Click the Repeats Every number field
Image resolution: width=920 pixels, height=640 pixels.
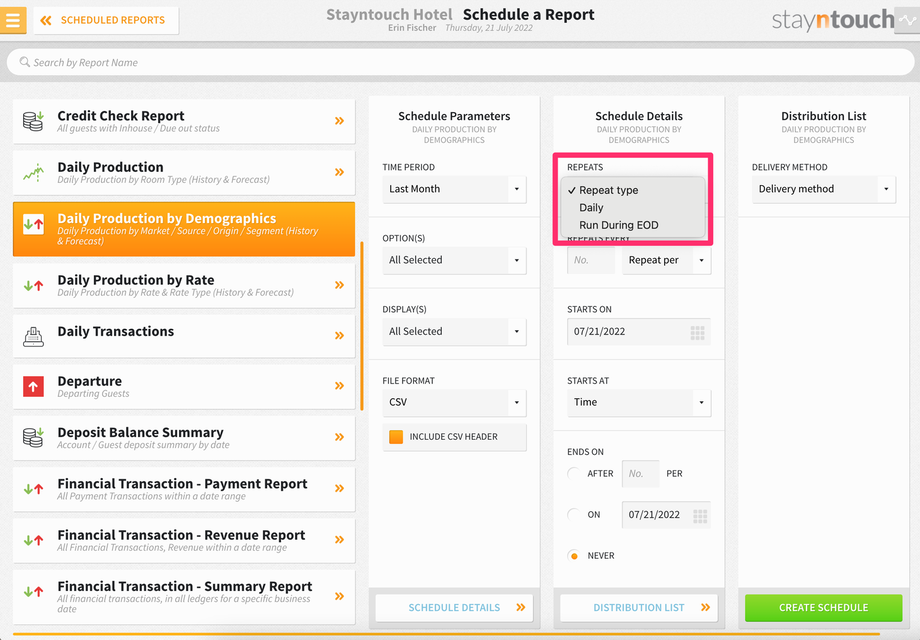(591, 260)
